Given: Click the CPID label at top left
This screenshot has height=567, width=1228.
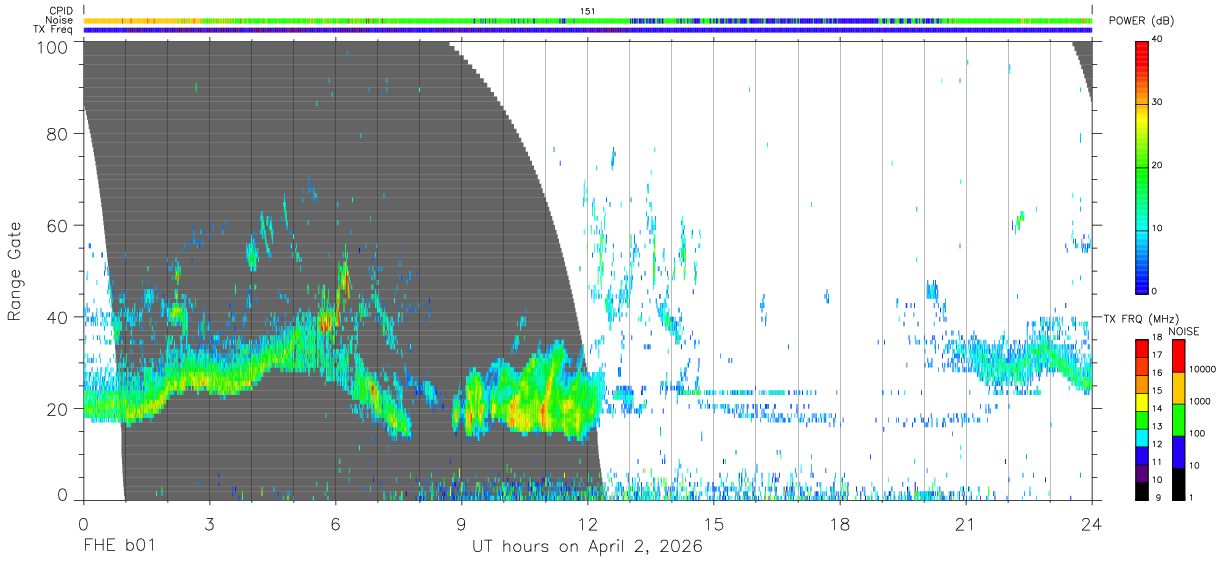Looking at the screenshot, I should point(60,11).
